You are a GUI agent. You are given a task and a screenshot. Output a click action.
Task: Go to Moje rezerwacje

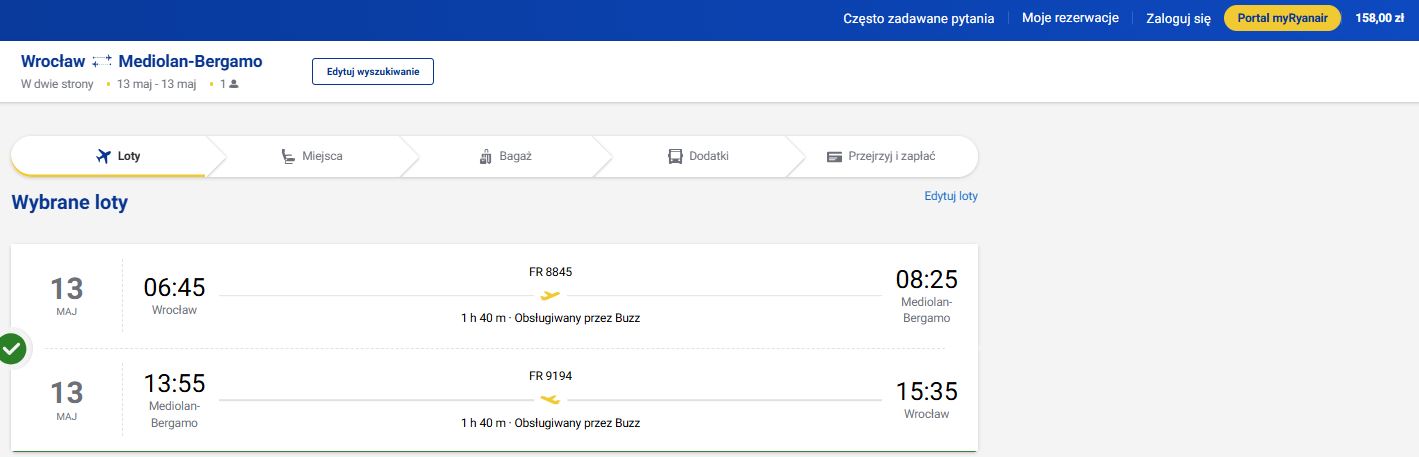[x=1070, y=18]
